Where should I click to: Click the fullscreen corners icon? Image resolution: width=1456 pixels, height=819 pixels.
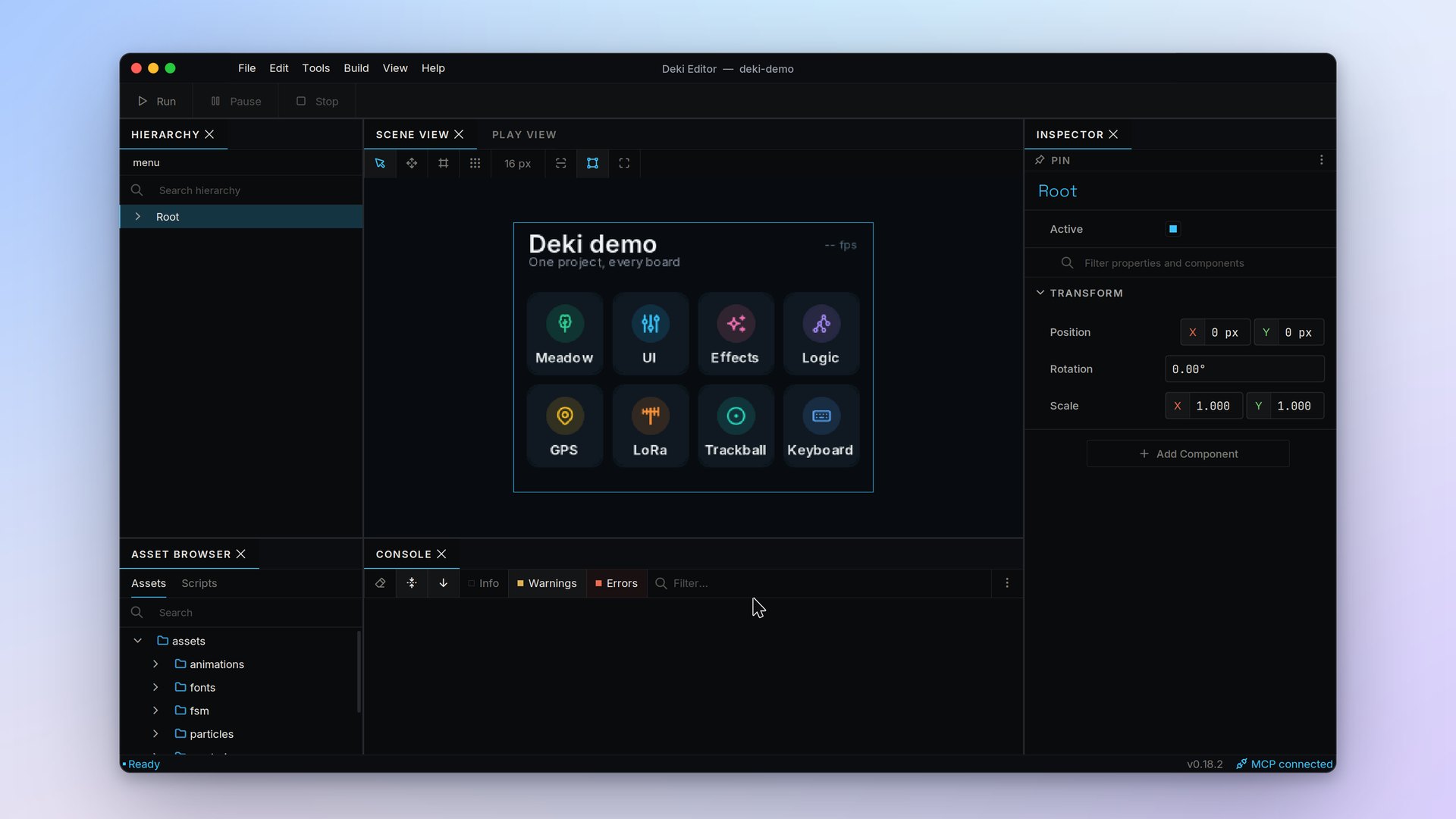[624, 163]
